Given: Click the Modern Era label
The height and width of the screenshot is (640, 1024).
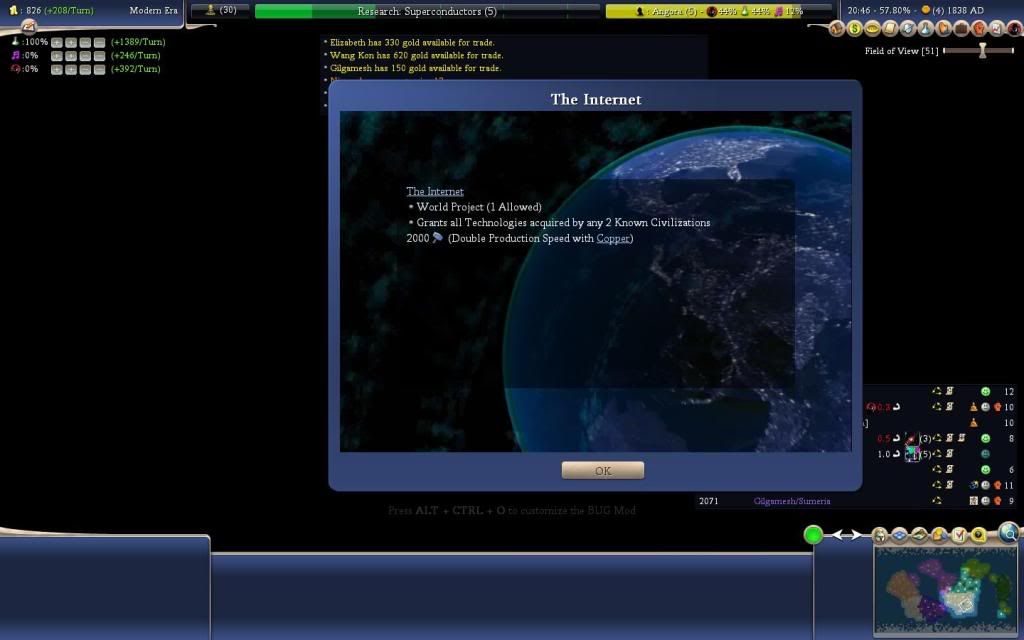Looking at the screenshot, I should (153, 10).
